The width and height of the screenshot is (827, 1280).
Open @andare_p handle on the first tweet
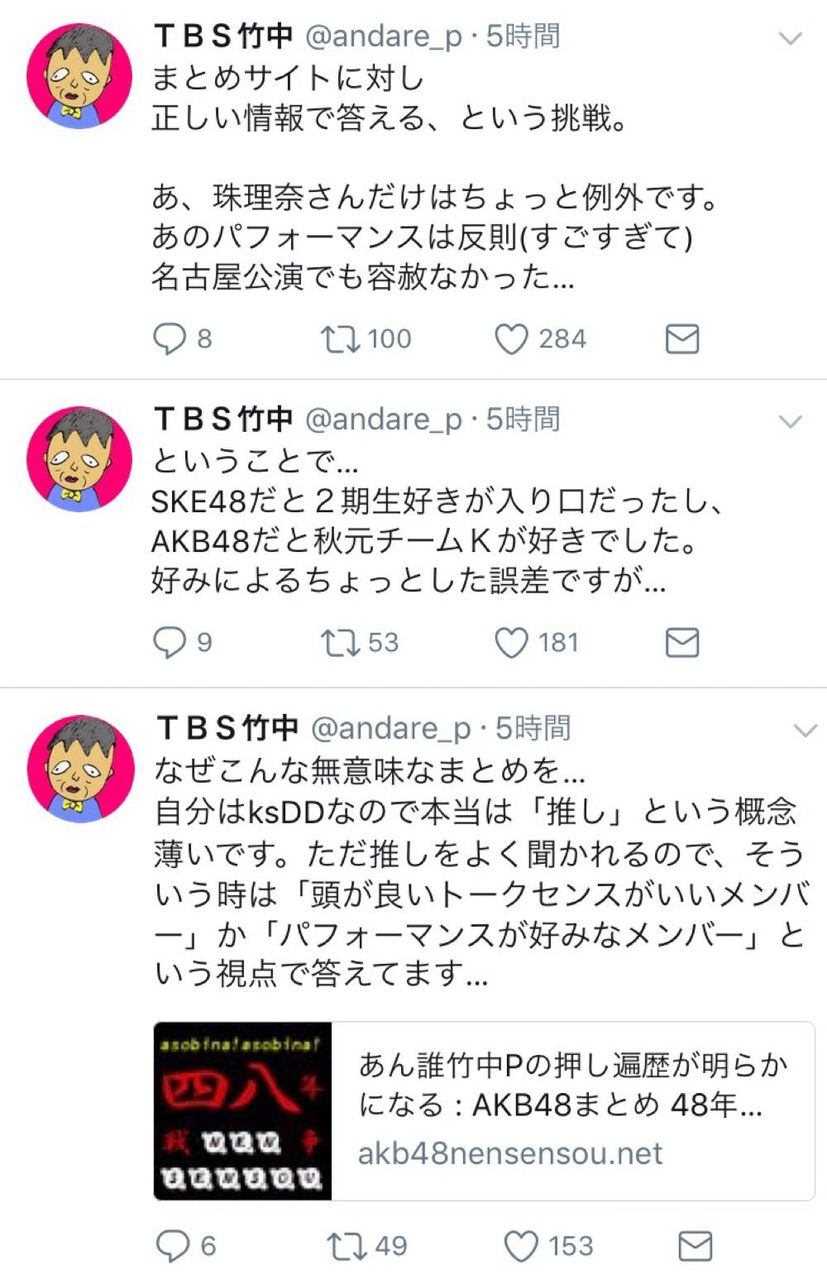385,39
